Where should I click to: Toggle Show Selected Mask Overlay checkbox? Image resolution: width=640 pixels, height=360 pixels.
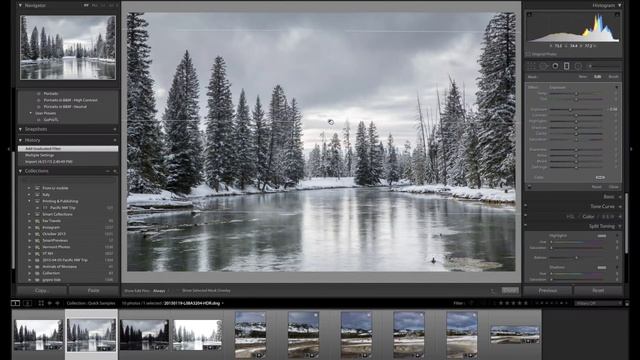(x=179, y=291)
